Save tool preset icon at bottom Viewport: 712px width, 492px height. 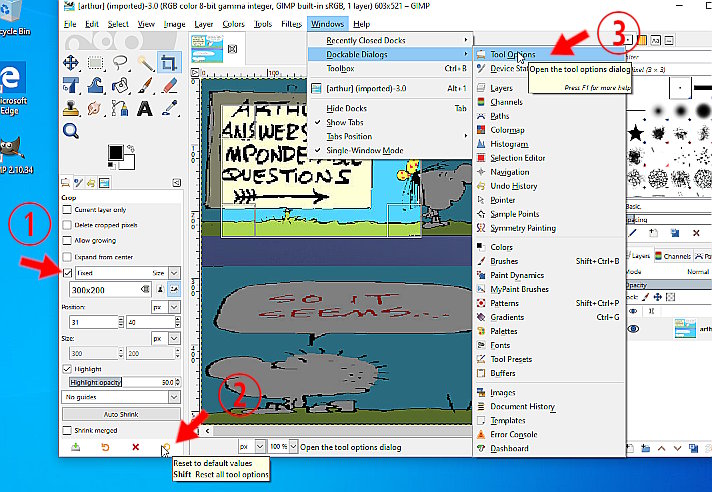[76, 448]
